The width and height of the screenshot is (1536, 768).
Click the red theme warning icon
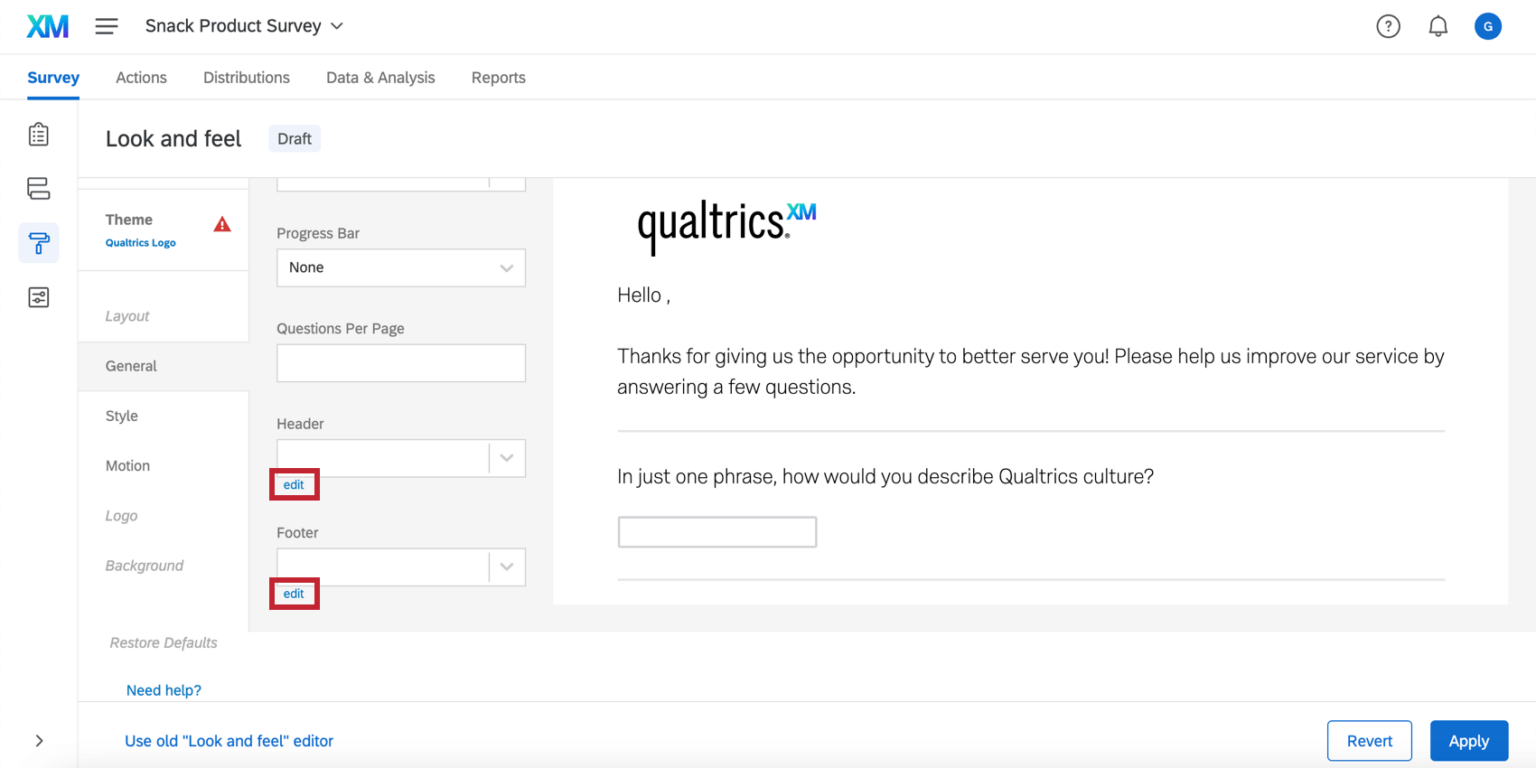222,224
